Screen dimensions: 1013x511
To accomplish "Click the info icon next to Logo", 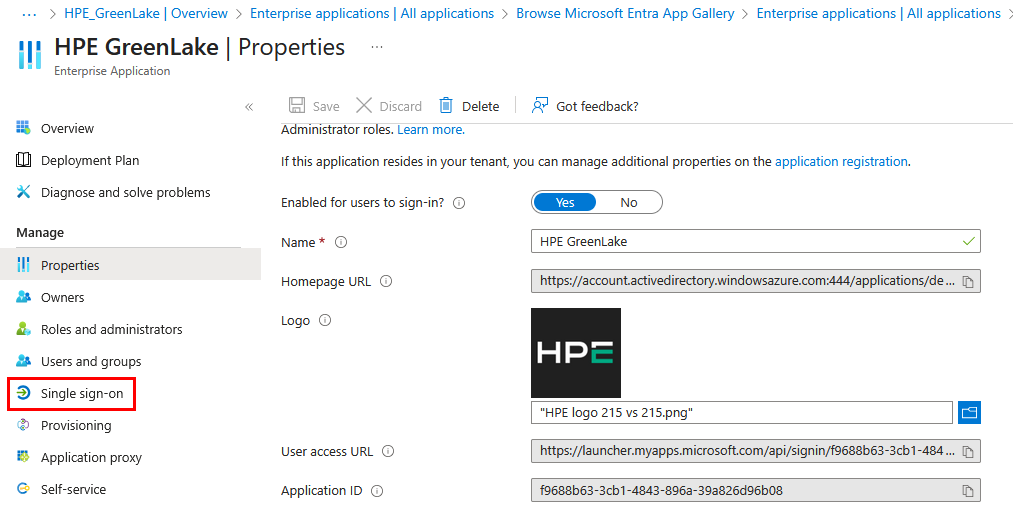I will pos(324,321).
